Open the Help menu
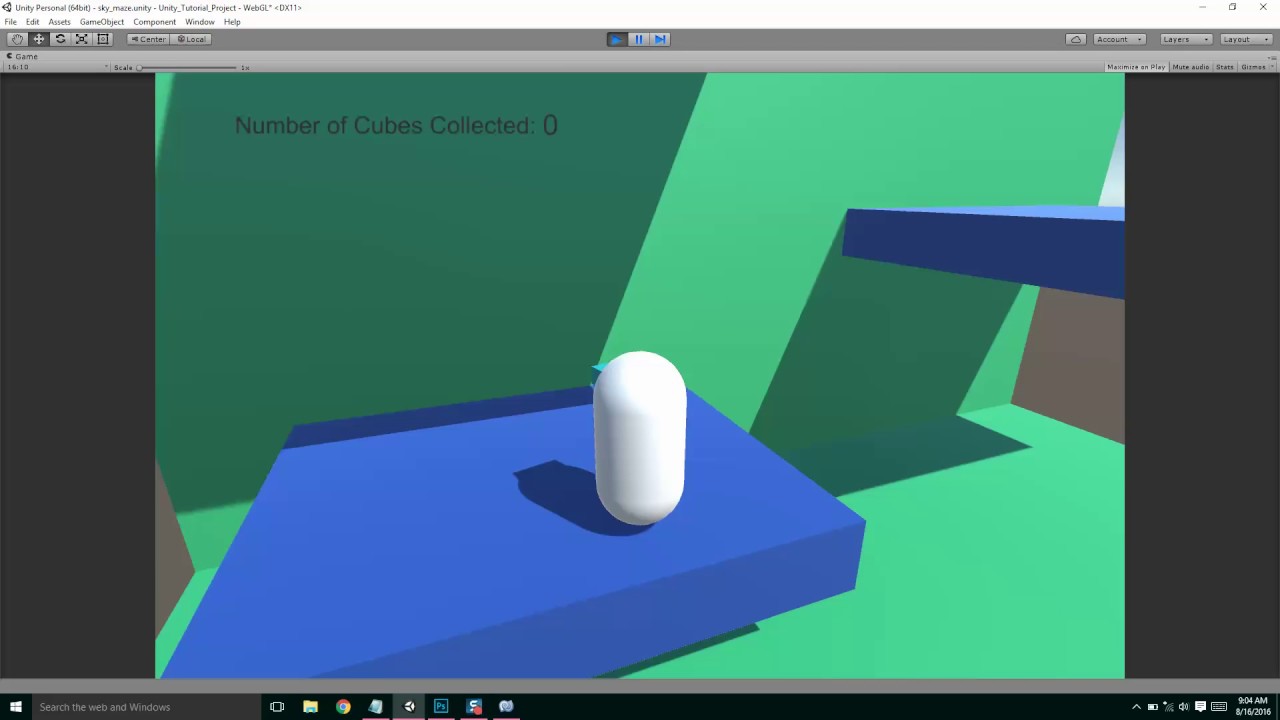Image resolution: width=1280 pixels, height=720 pixels. pyautogui.click(x=232, y=22)
